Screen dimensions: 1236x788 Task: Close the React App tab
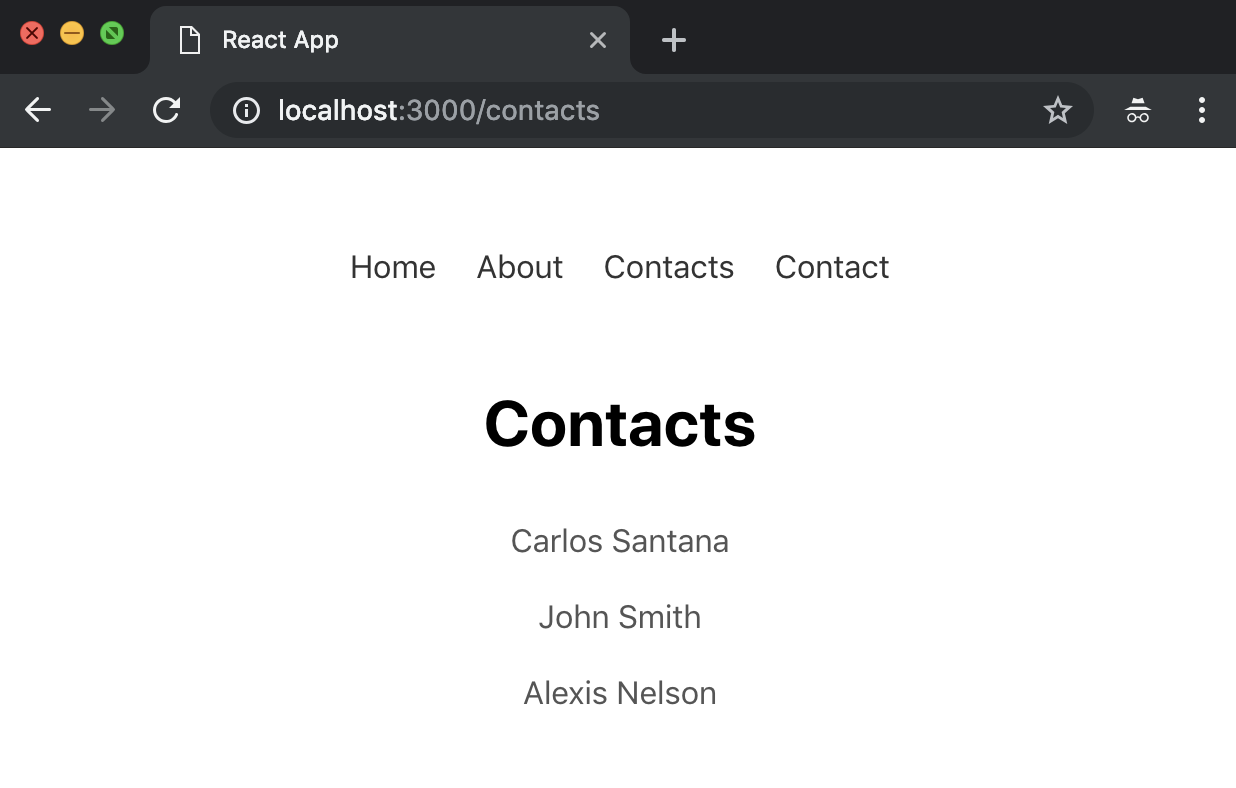(598, 40)
